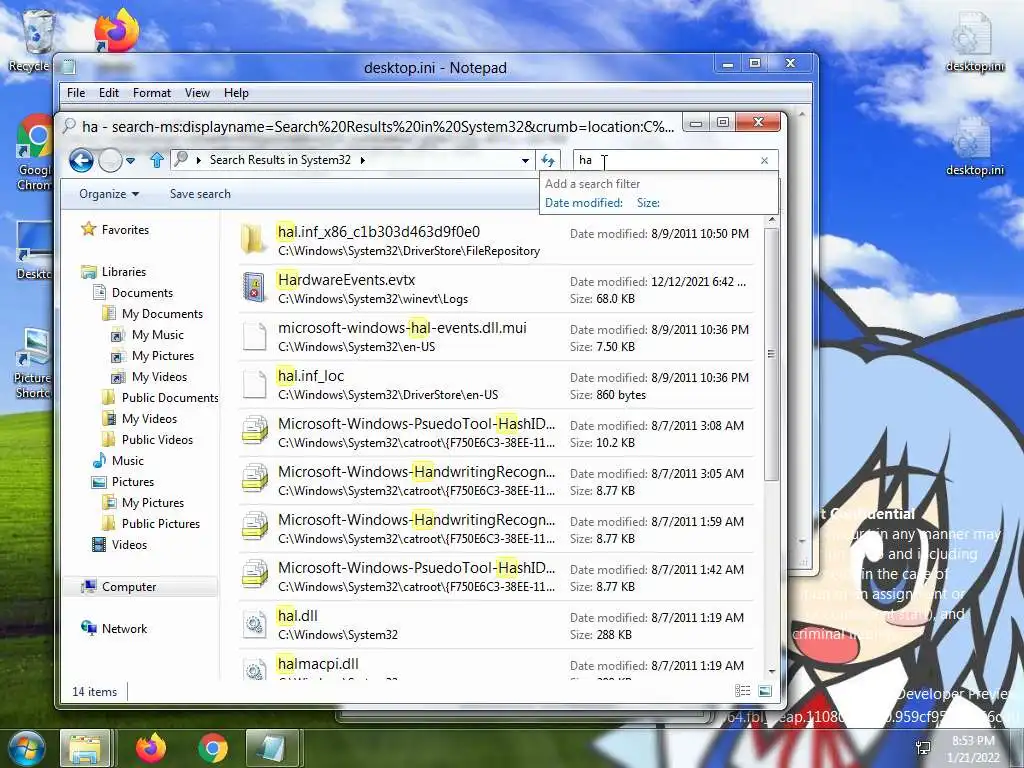This screenshot has height=768, width=1024.
Task: Select the lower desktop.ini icon on desktop
Action: click(x=974, y=146)
